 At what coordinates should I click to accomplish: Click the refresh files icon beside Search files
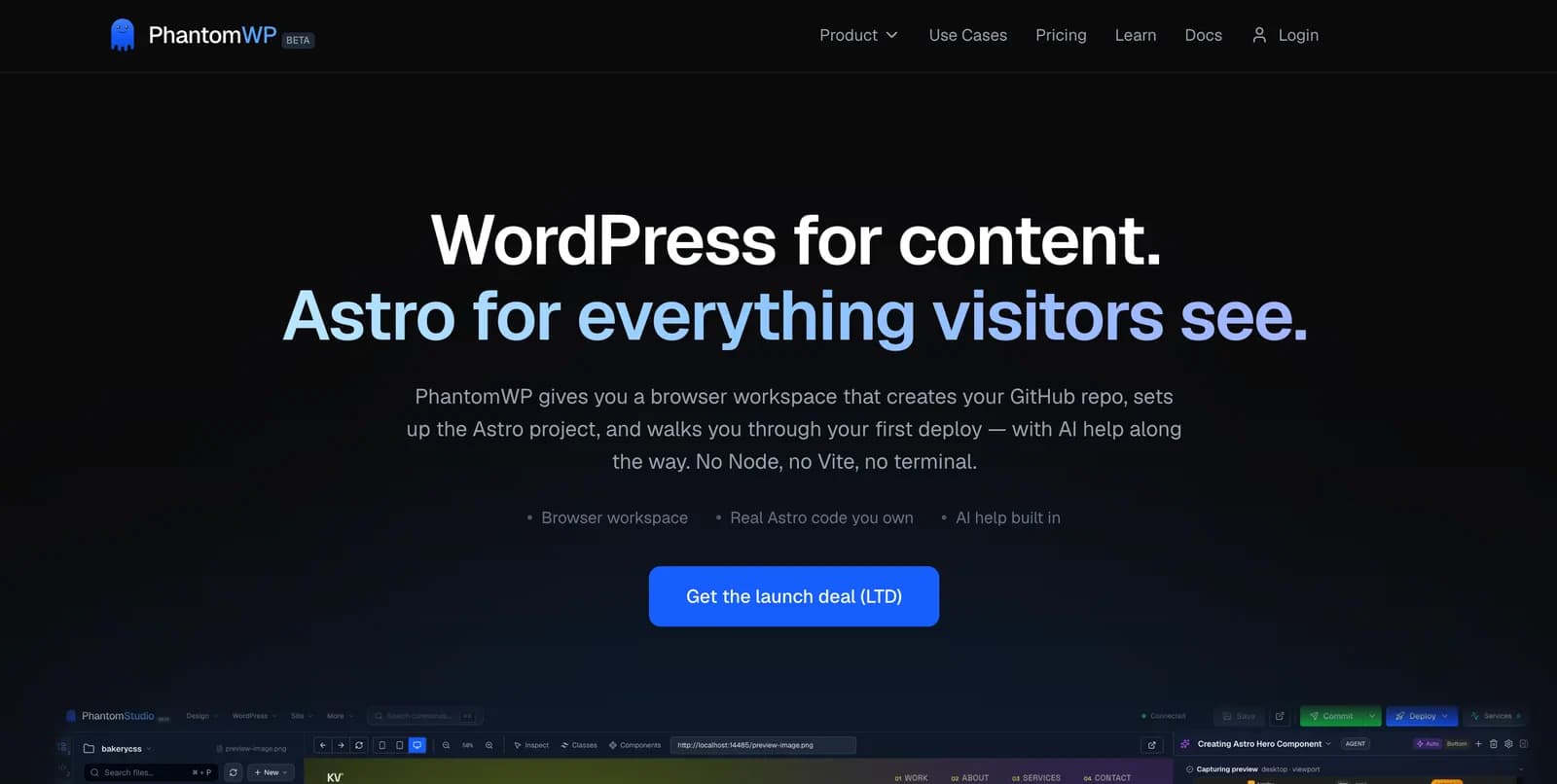[x=234, y=772]
